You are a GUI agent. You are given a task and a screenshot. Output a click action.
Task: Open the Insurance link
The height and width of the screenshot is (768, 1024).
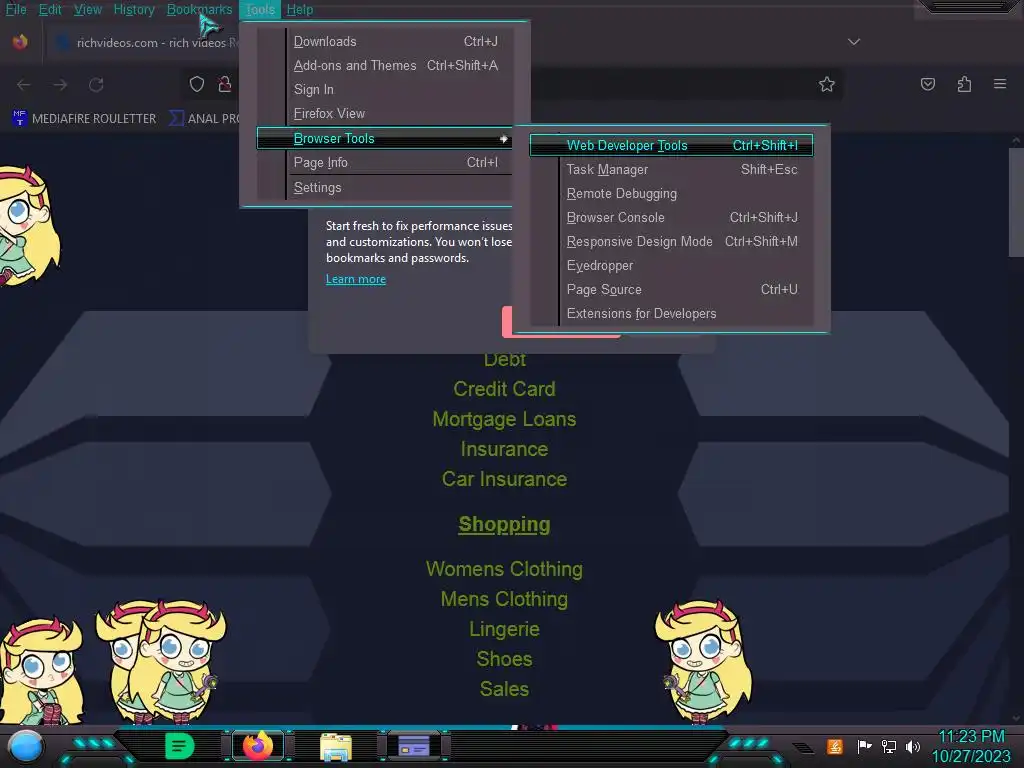[x=504, y=449]
